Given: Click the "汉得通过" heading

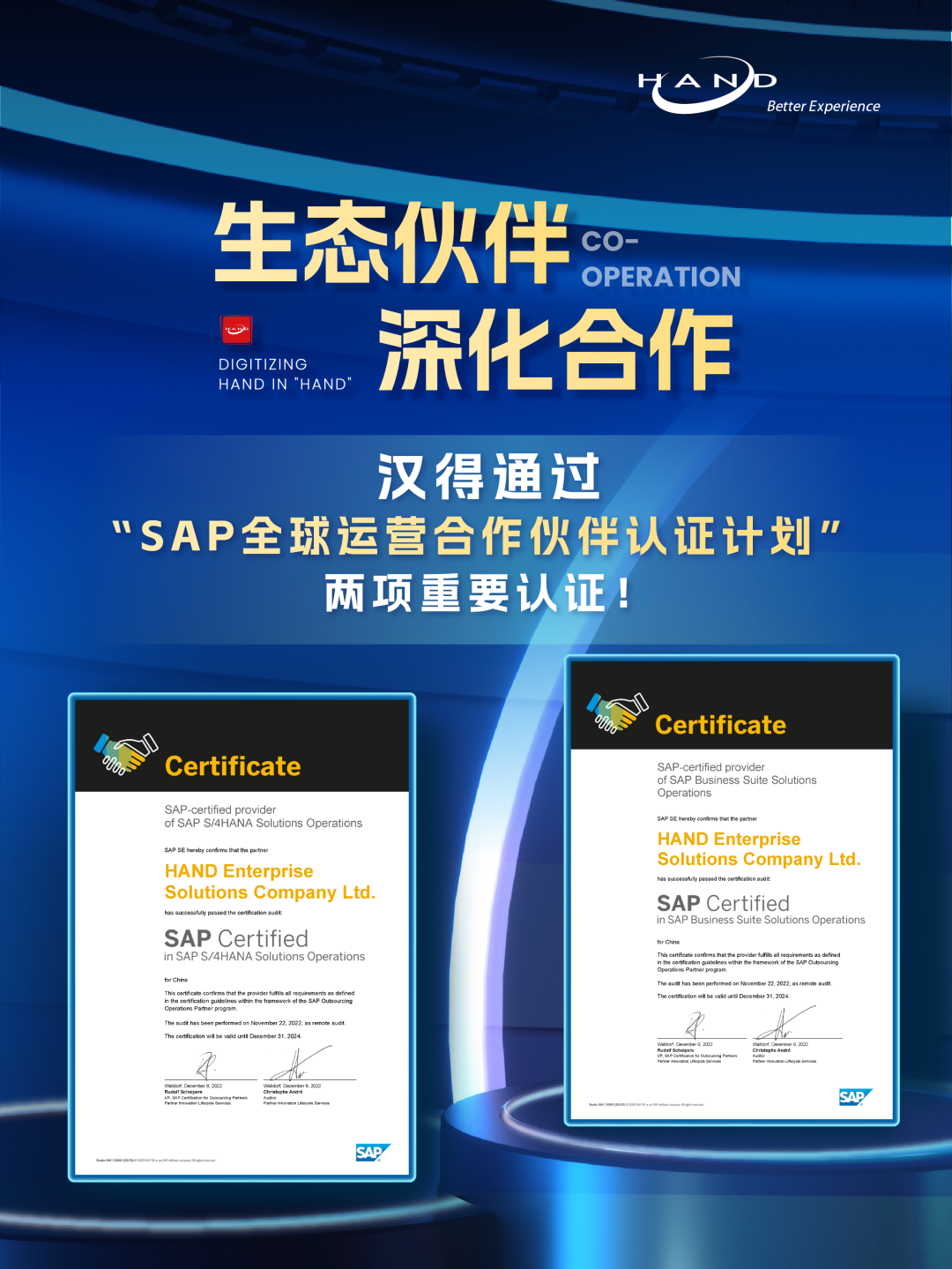Looking at the screenshot, I should pos(488,477).
